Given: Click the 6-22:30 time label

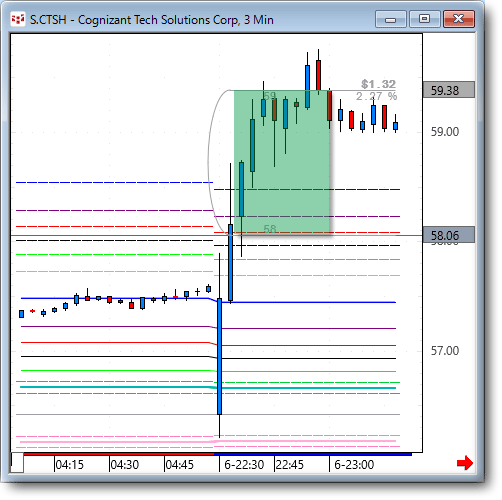Looking at the screenshot, I should coord(244,465).
